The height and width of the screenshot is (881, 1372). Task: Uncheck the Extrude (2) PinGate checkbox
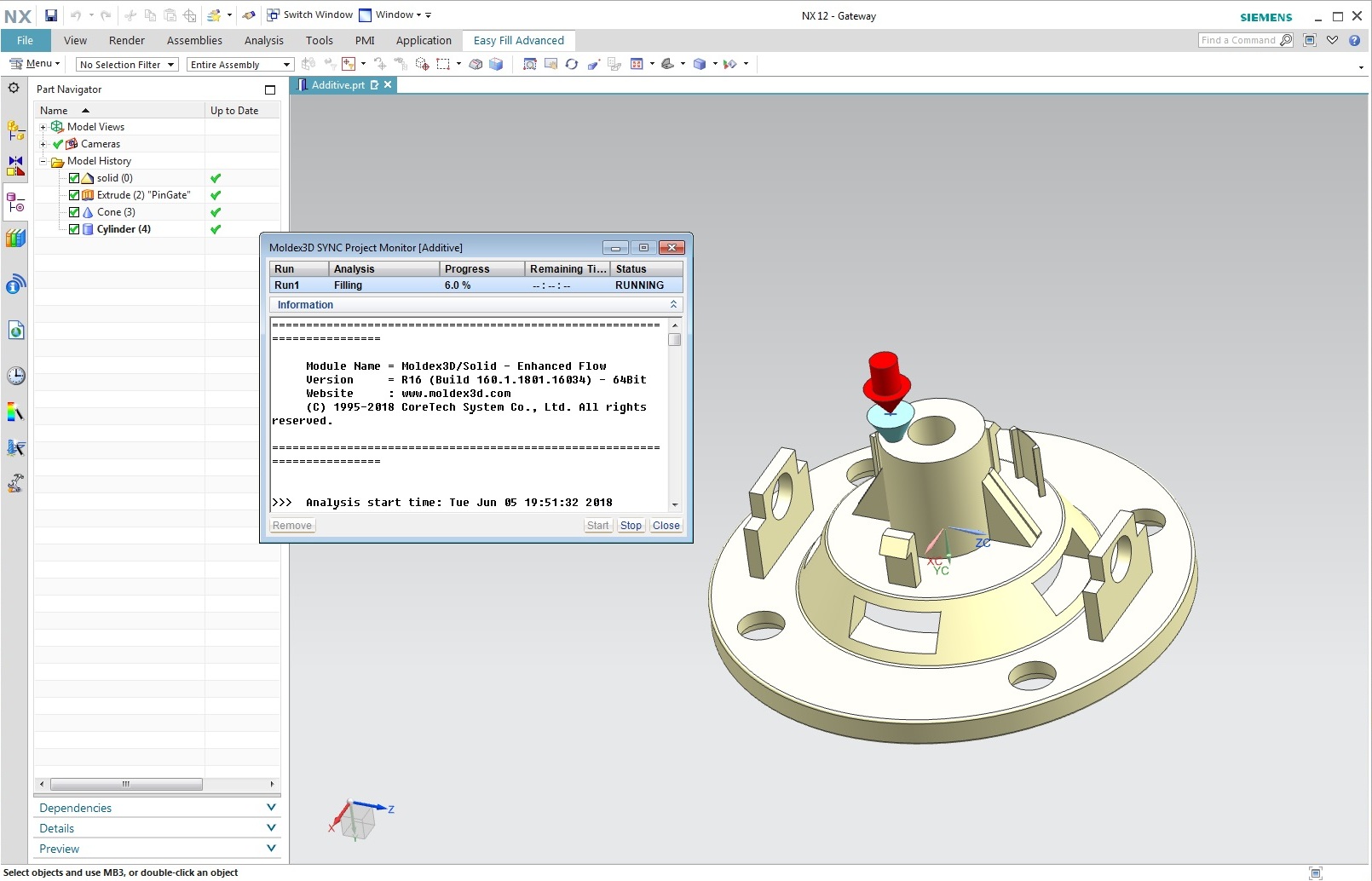(x=74, y=195)
